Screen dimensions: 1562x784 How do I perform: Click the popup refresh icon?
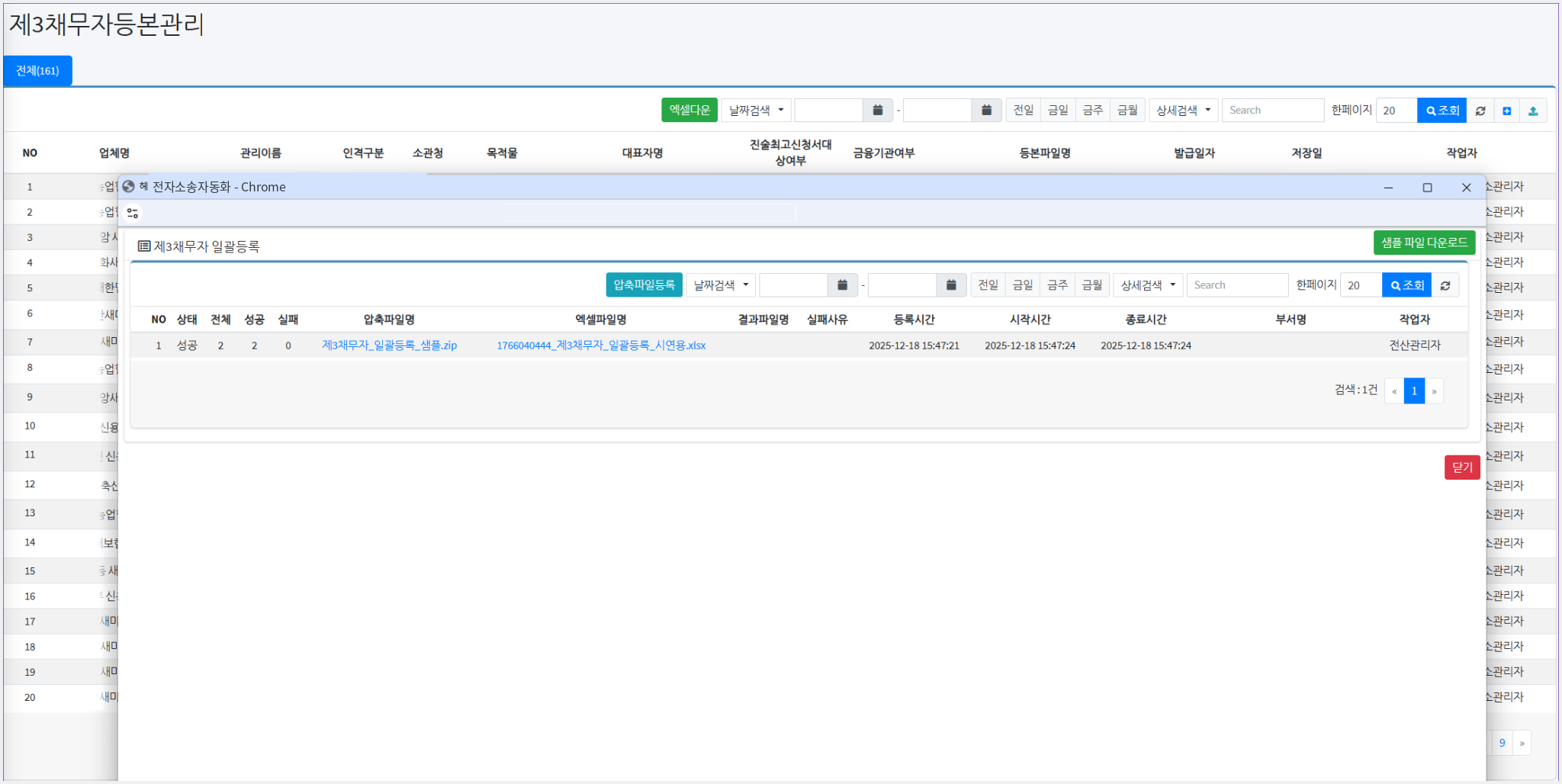coord(1445,285)
